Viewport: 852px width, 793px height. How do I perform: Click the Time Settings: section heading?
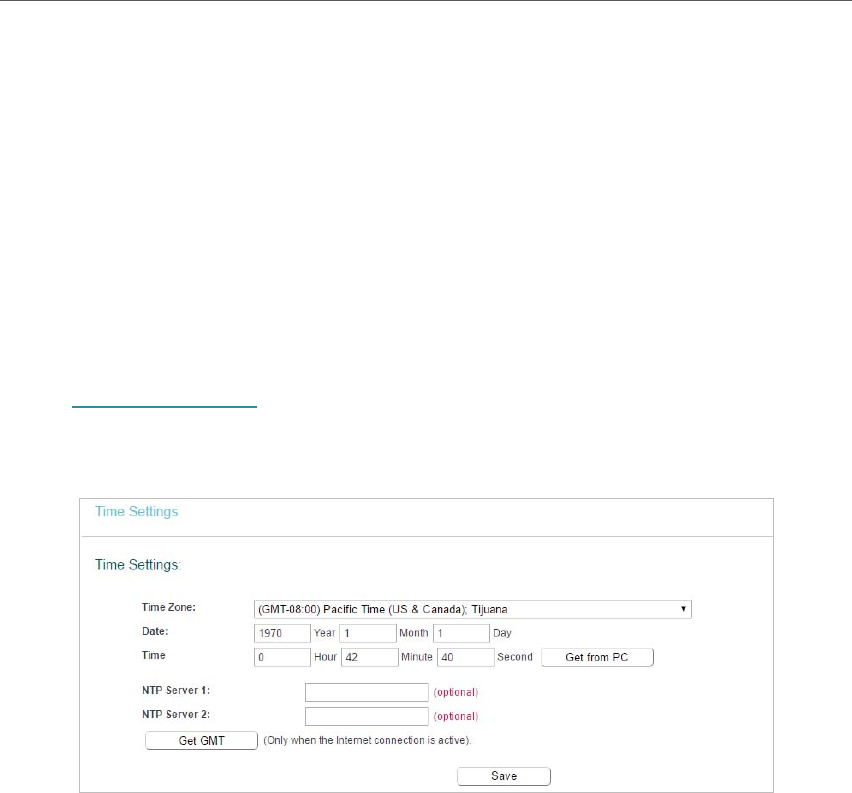pyautogui.click(x=137, y=565)
